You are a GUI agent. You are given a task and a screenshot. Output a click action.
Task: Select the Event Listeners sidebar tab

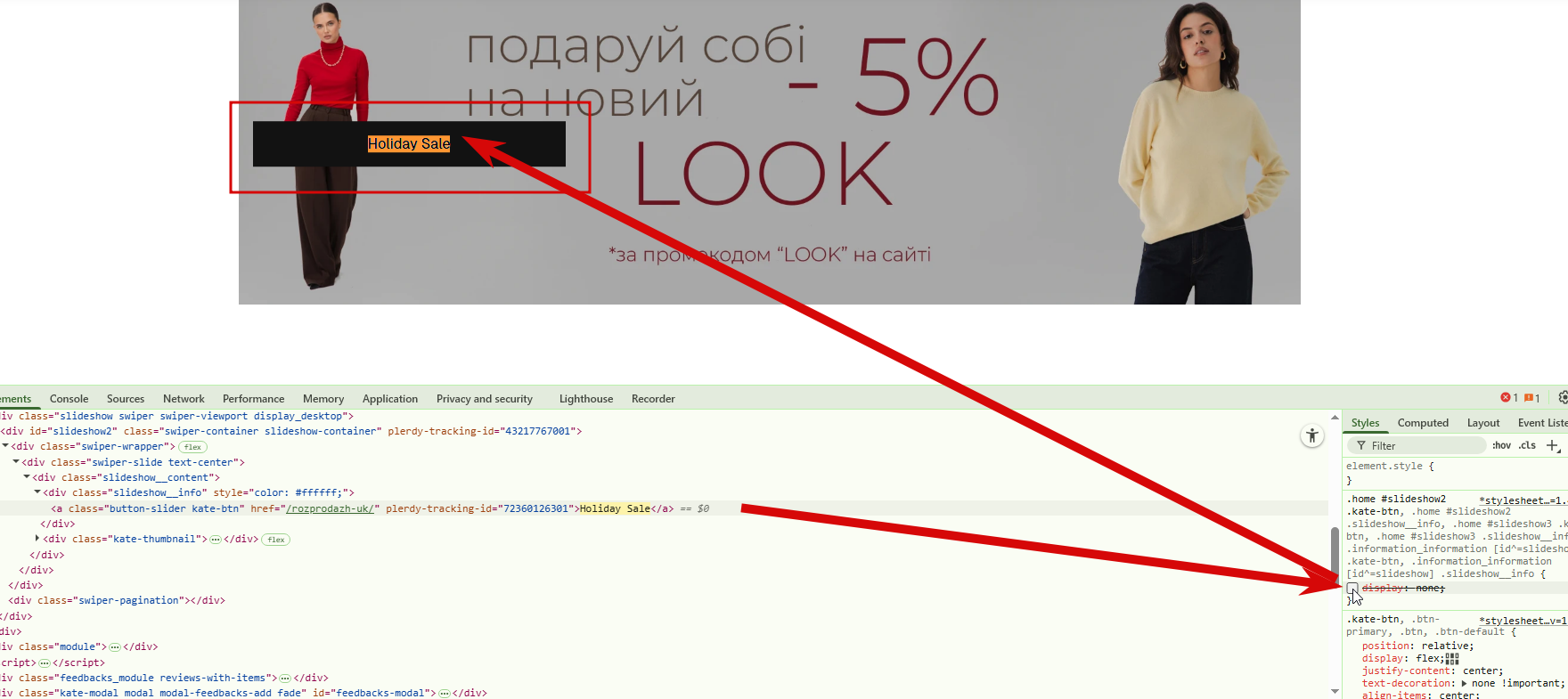pyautogui.click(x=1542, y=423)
